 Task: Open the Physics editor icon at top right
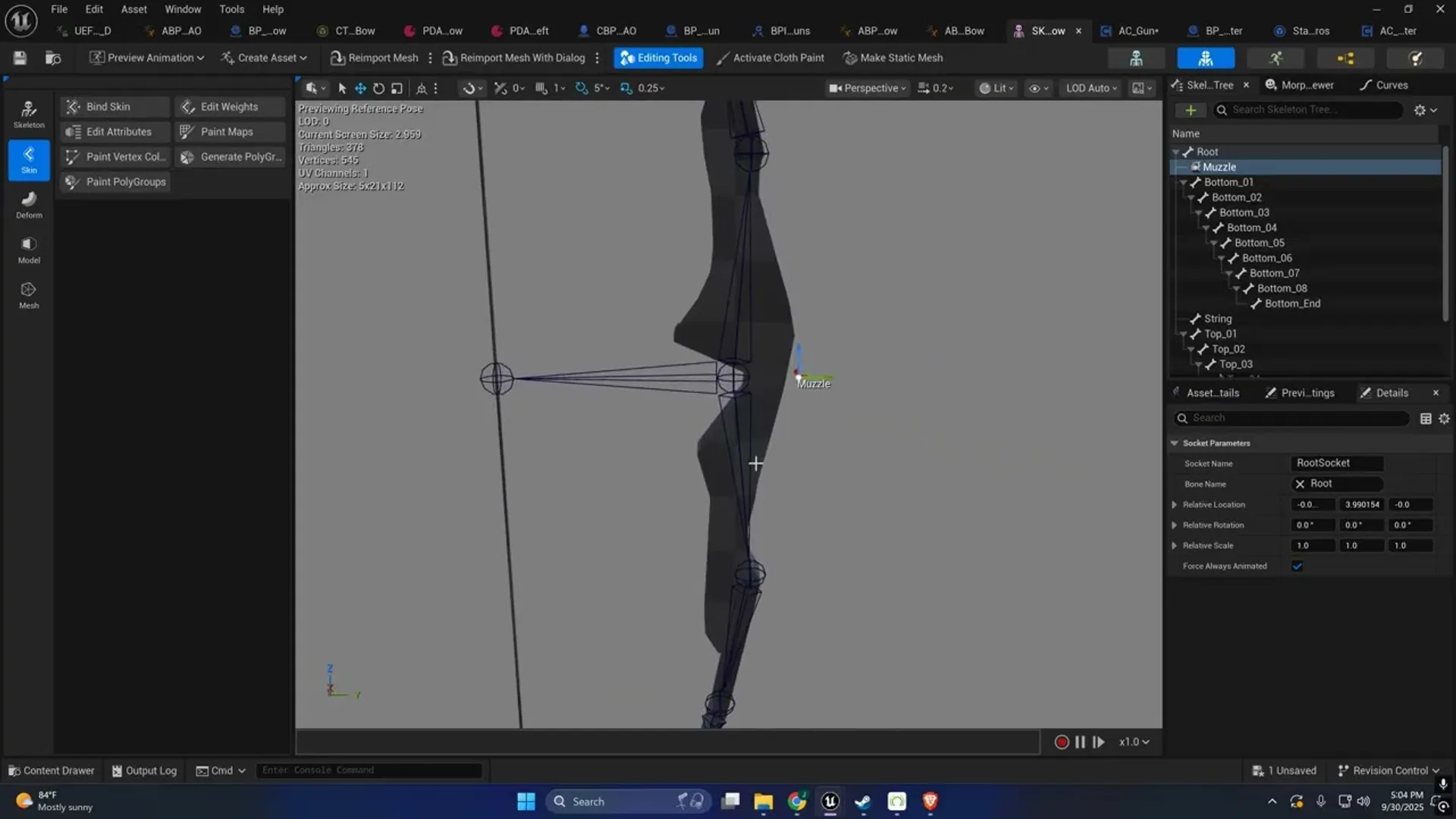(x=1415, y=58)
